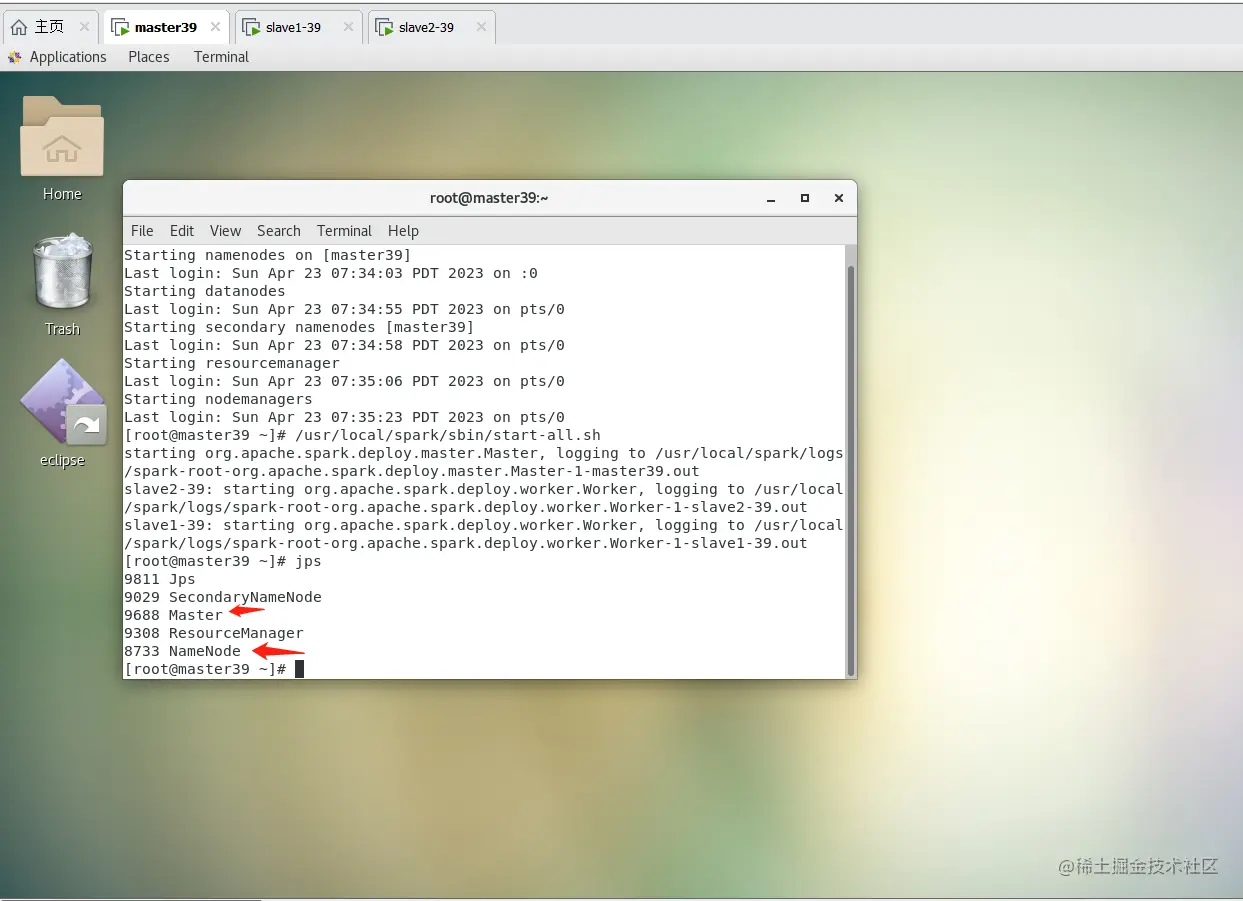Viewport: 1243px width, 901px height.
Task: Click the 'Starting resourcemanager' line
Action: pos(232,363)
